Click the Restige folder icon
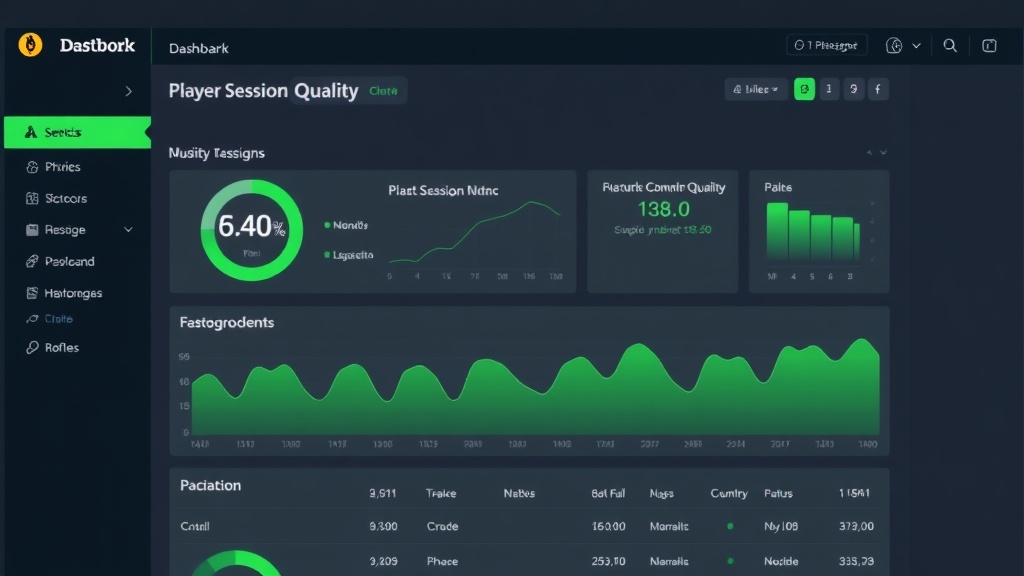 click(32, 230)
